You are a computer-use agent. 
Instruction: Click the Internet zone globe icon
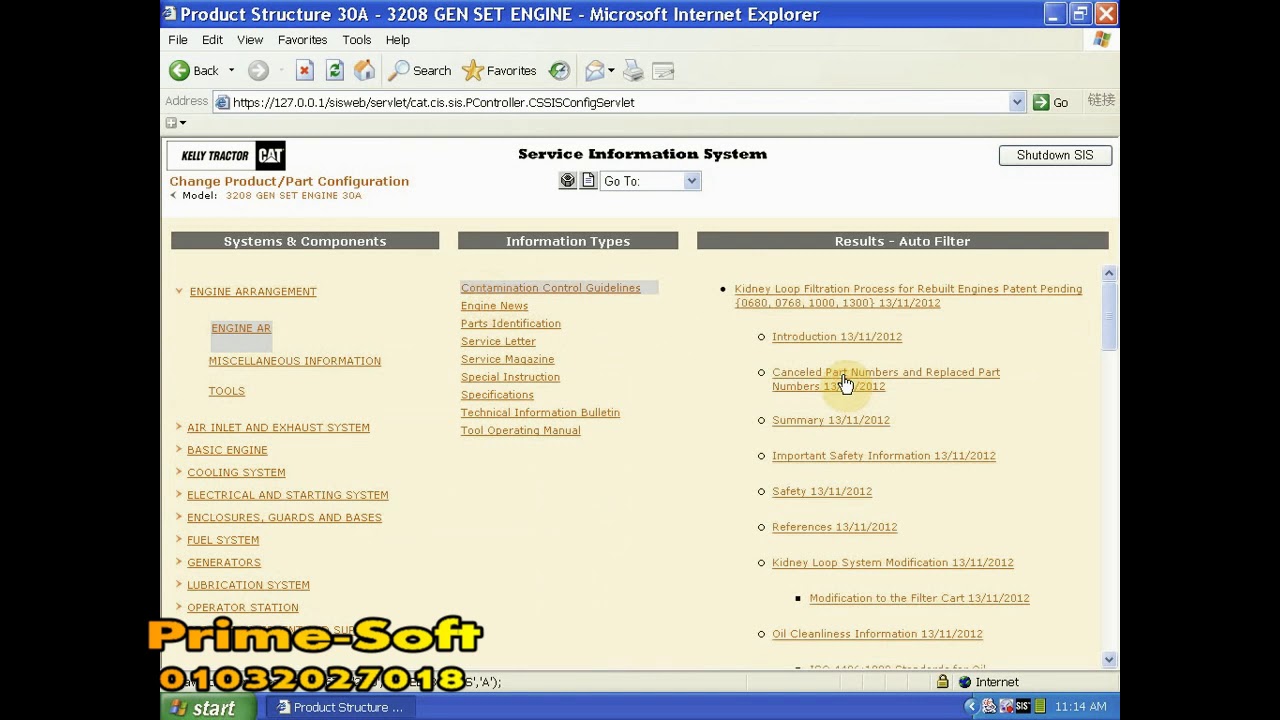coord(964,682)
